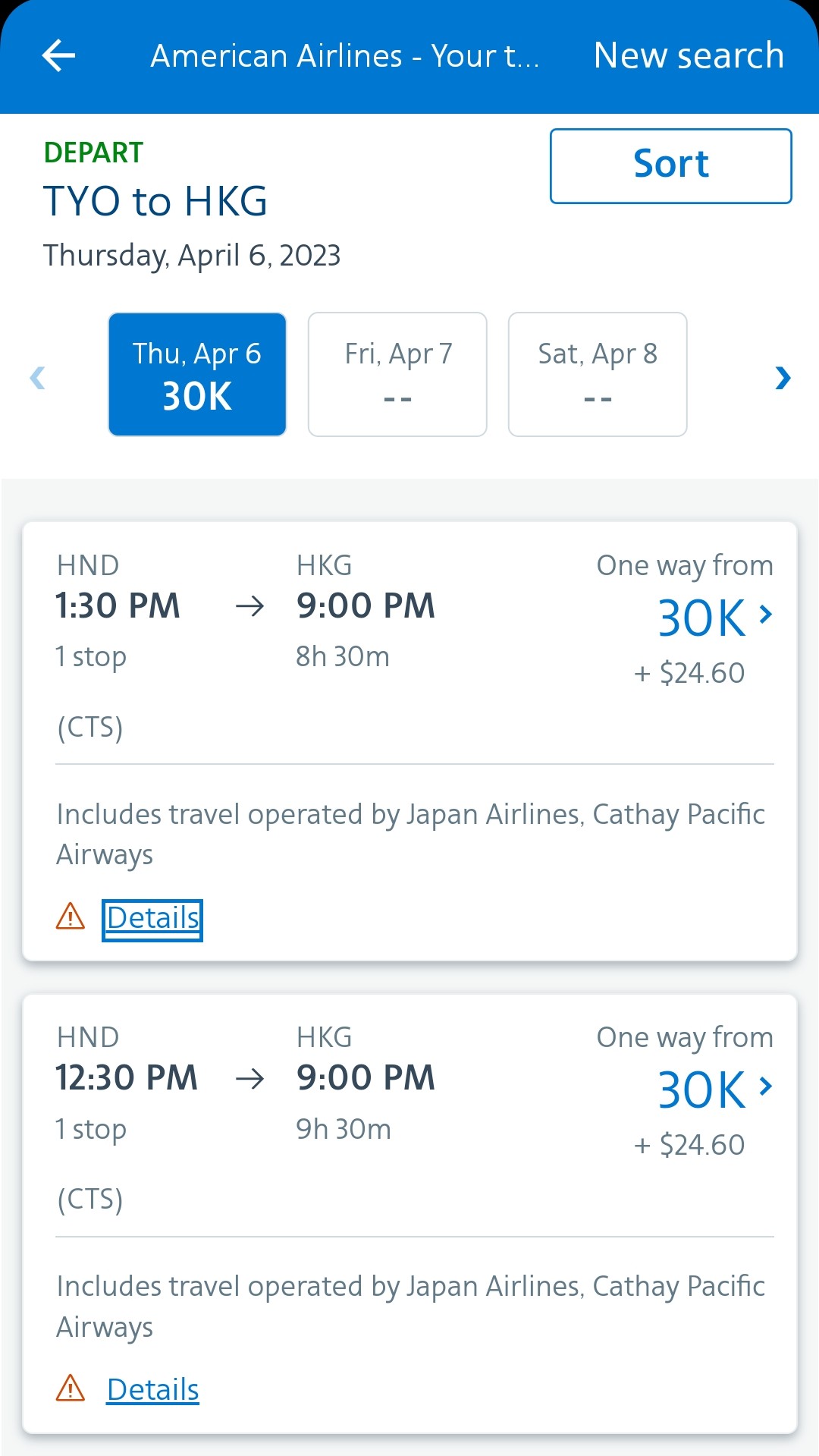Screen dimensions: 819x1456
Task: Show later dates with right chevron
Action: [x=783, y=377]
